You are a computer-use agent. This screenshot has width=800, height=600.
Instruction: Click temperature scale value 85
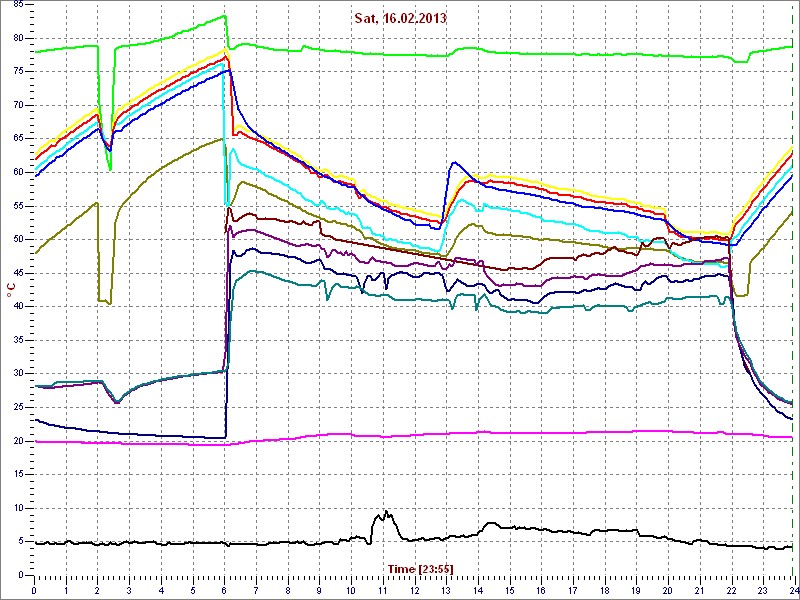(18, 5)
